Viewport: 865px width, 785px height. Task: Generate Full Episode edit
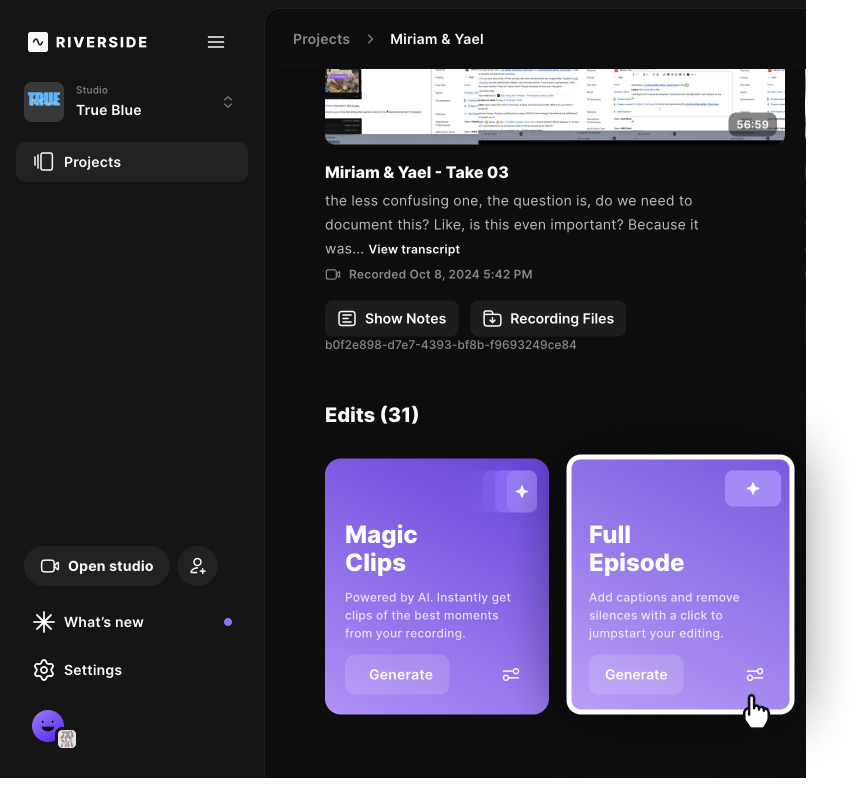click(636, 675)
